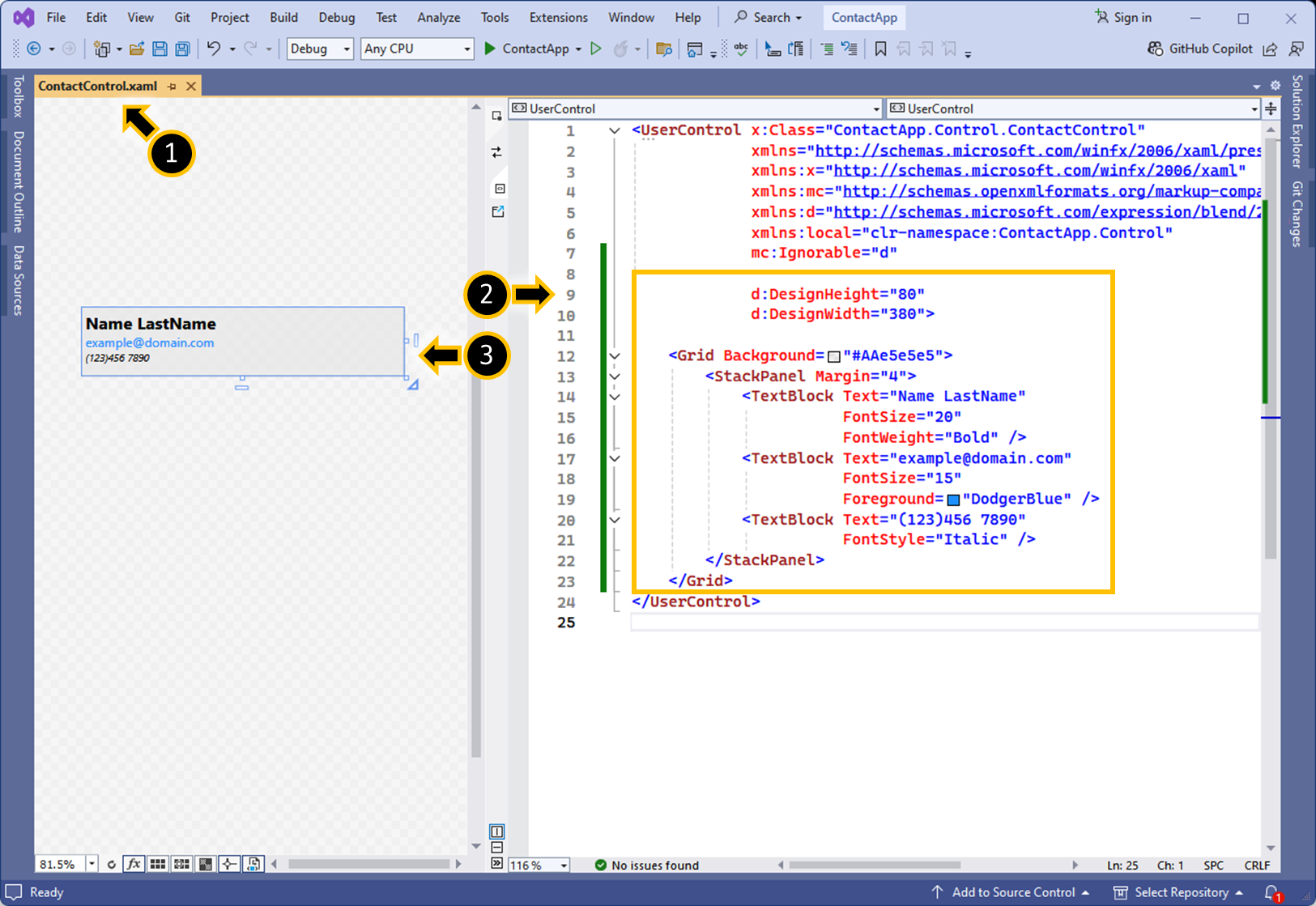The height and width of the screenshot is (906, 1316).
Task: Toggle snapping to gridlines button
Action: click(x=181, y=864)
